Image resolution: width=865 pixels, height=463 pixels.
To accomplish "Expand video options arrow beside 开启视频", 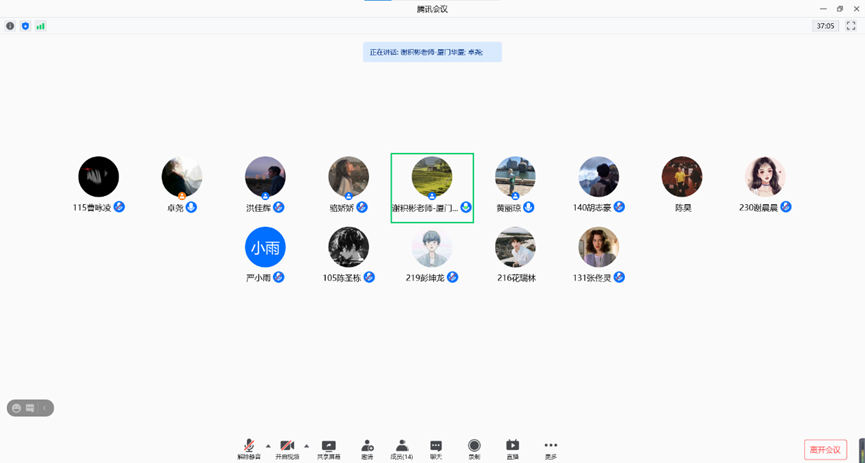I will [x=306, y=446].
